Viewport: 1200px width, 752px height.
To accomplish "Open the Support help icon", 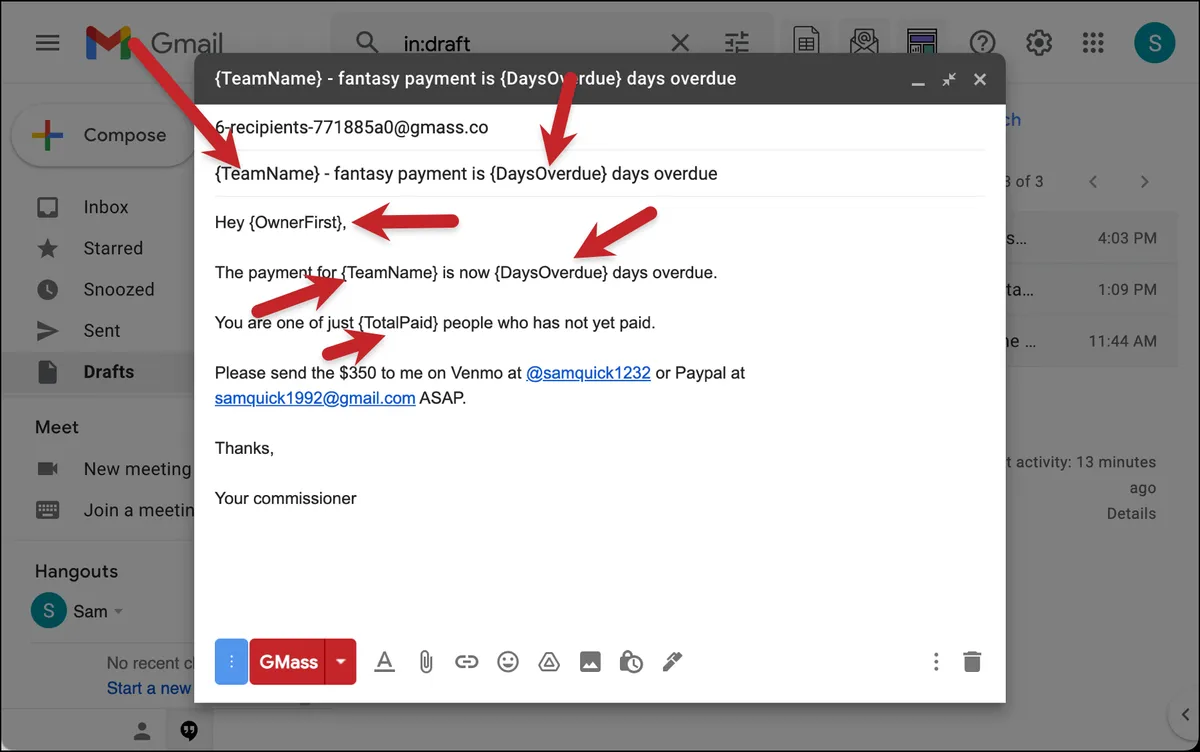I will point(982,43).
